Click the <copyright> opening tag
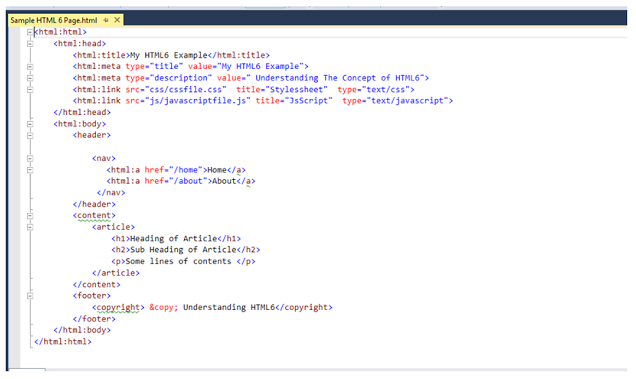 (118, 308)
